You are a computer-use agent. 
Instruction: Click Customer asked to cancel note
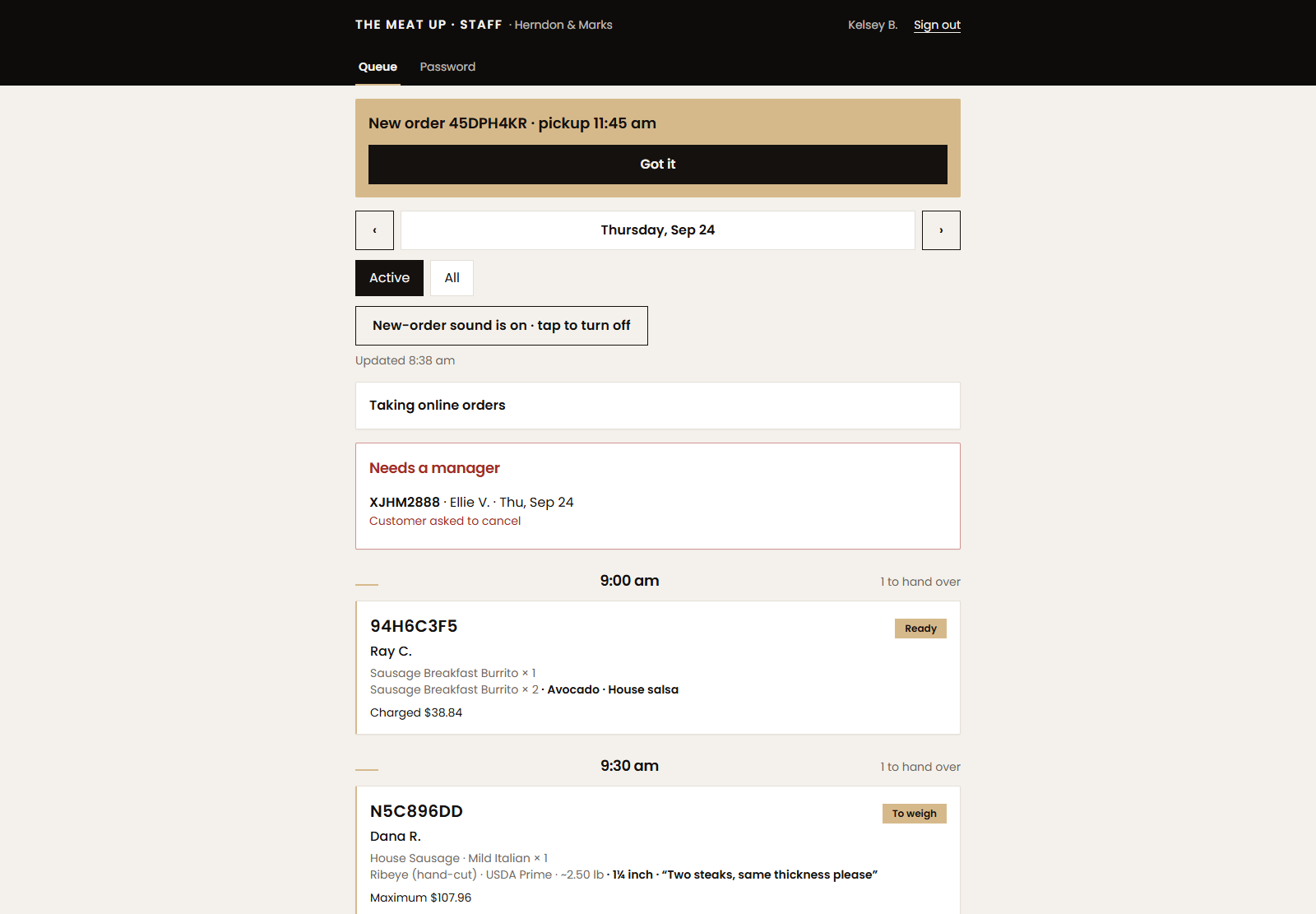pyautogui.click(x=445, y=521)
